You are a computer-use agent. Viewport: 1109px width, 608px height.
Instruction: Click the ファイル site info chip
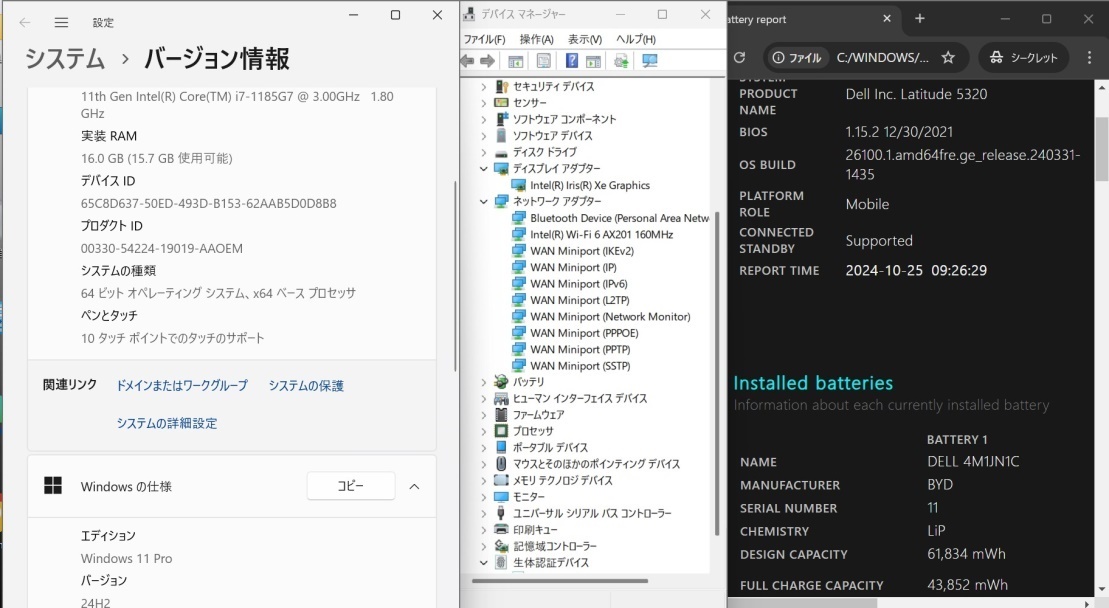click(796, 57)
